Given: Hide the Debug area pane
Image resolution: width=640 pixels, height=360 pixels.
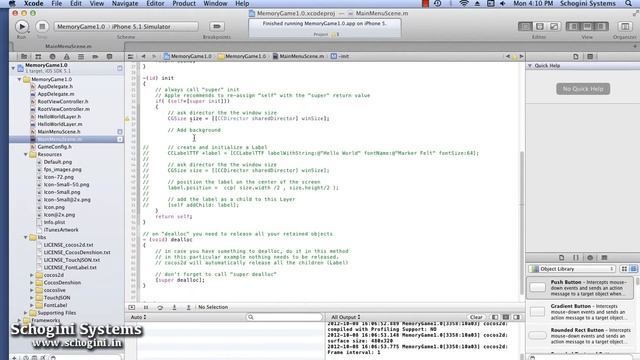Looking at the screenshot, I should (587, 27).
